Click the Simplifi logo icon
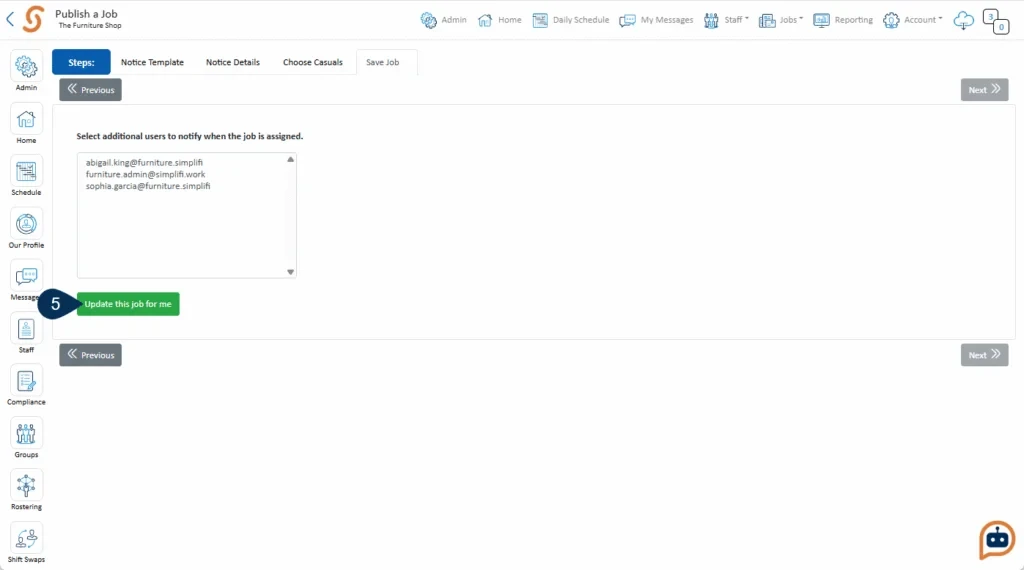The width and height of the screenshot is (1024, 570). (33, 19)
